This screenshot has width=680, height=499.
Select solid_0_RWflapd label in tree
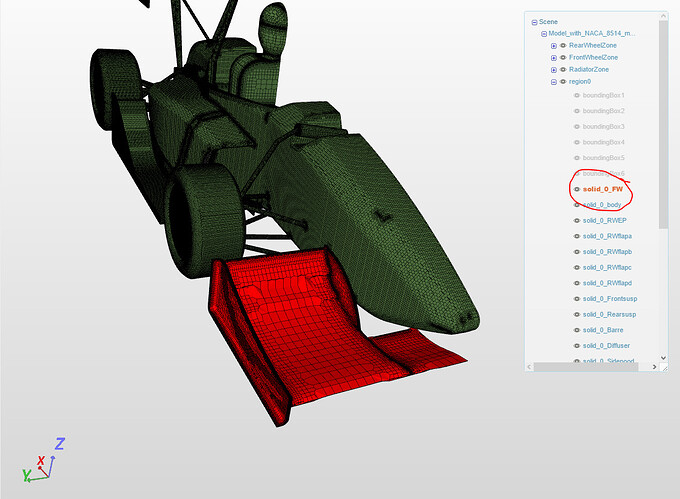pyautogui.click(x=607, y=283)
